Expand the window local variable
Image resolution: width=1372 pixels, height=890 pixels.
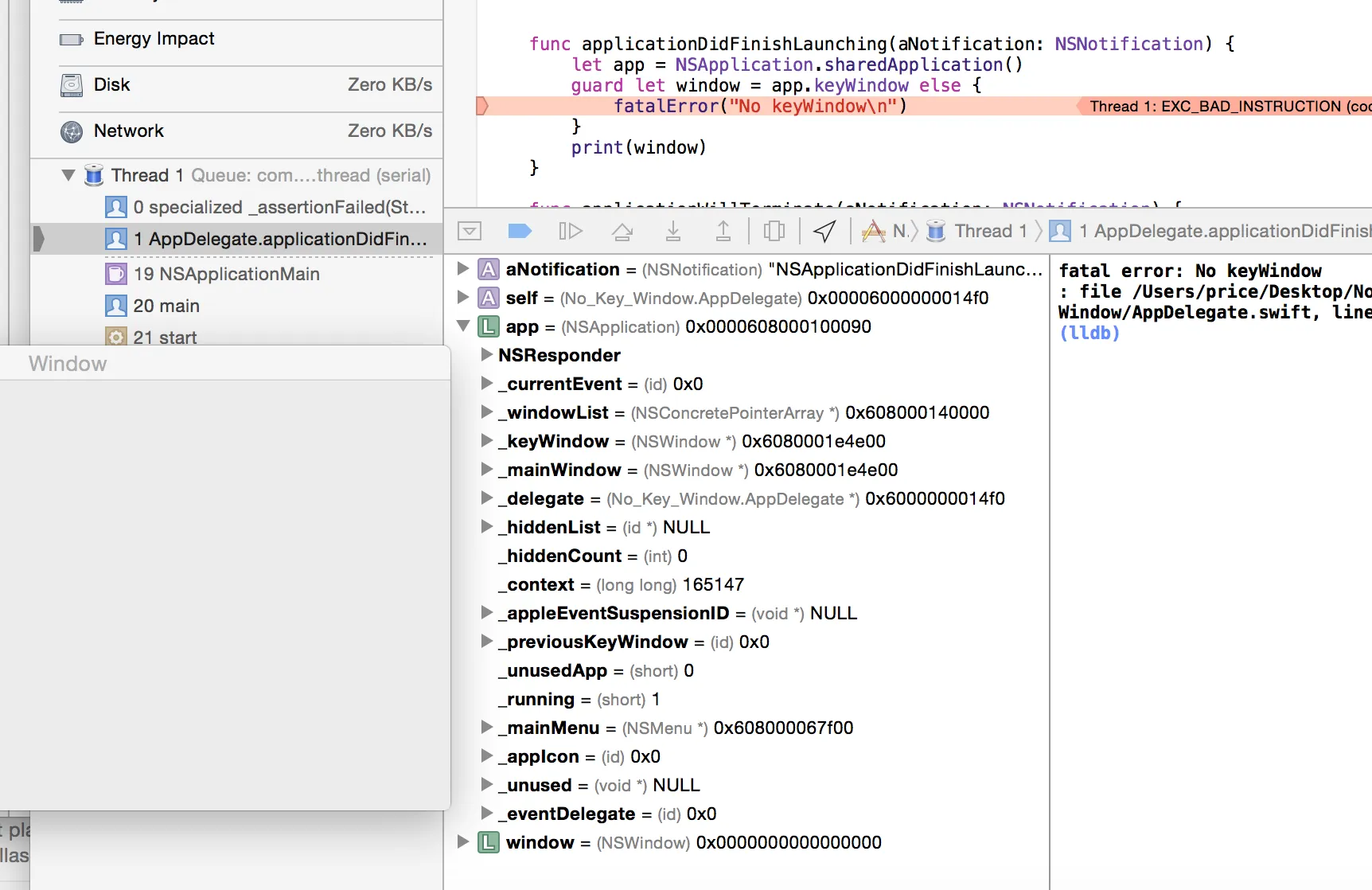462,842
